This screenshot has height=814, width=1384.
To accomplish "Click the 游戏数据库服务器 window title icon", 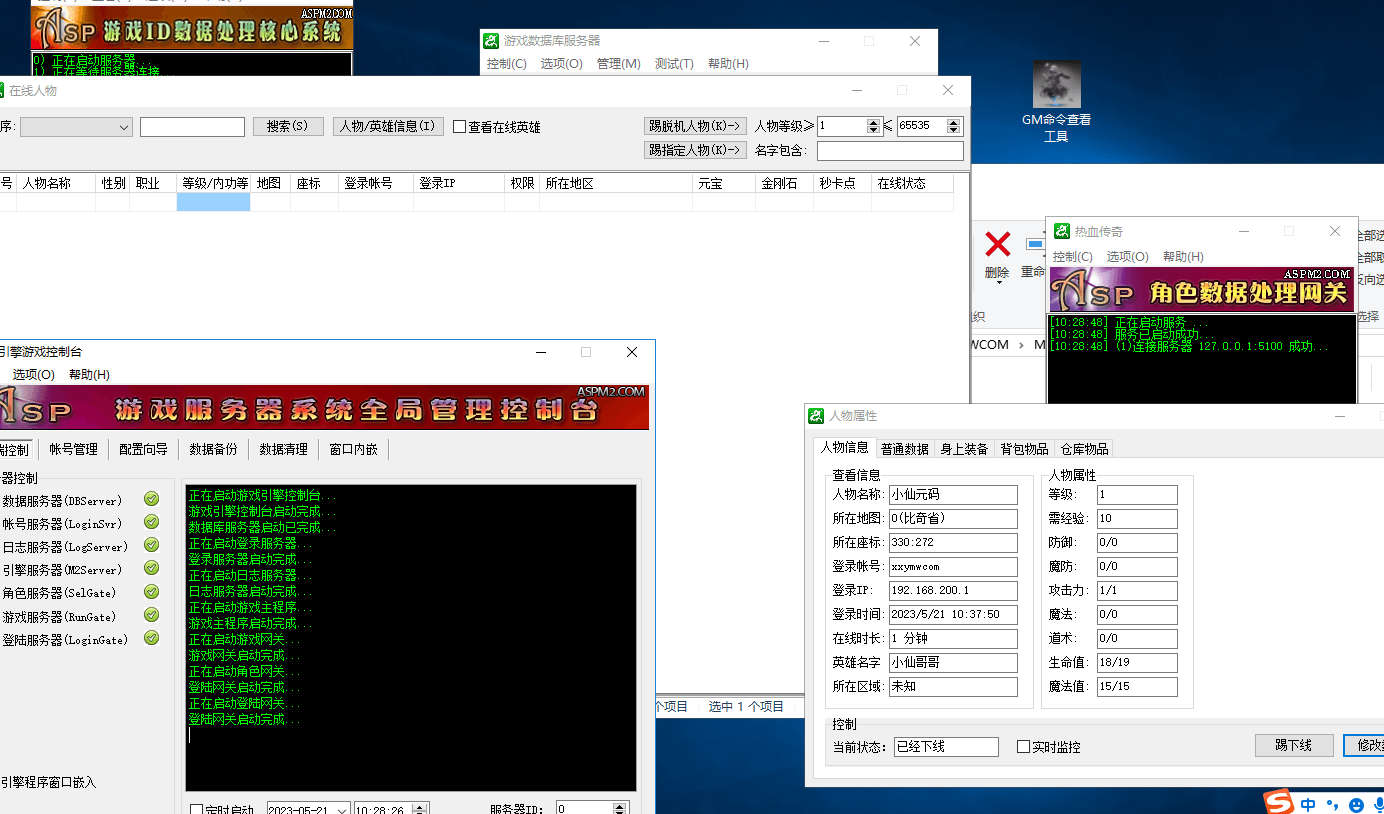I will (491, 41).
